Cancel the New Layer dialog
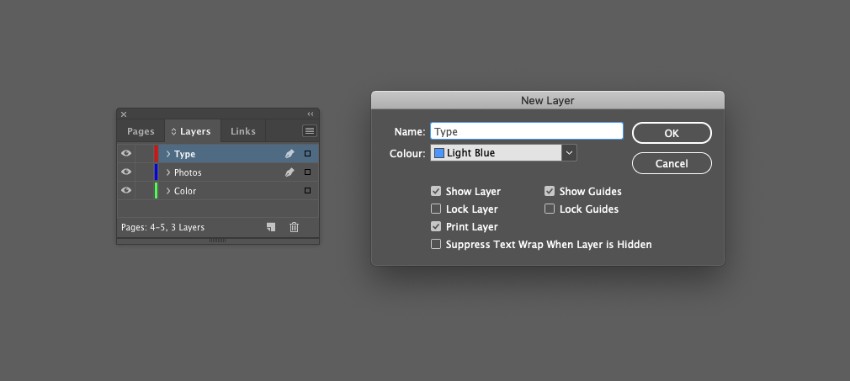This screenshot has width=850, height=381. 672,164
